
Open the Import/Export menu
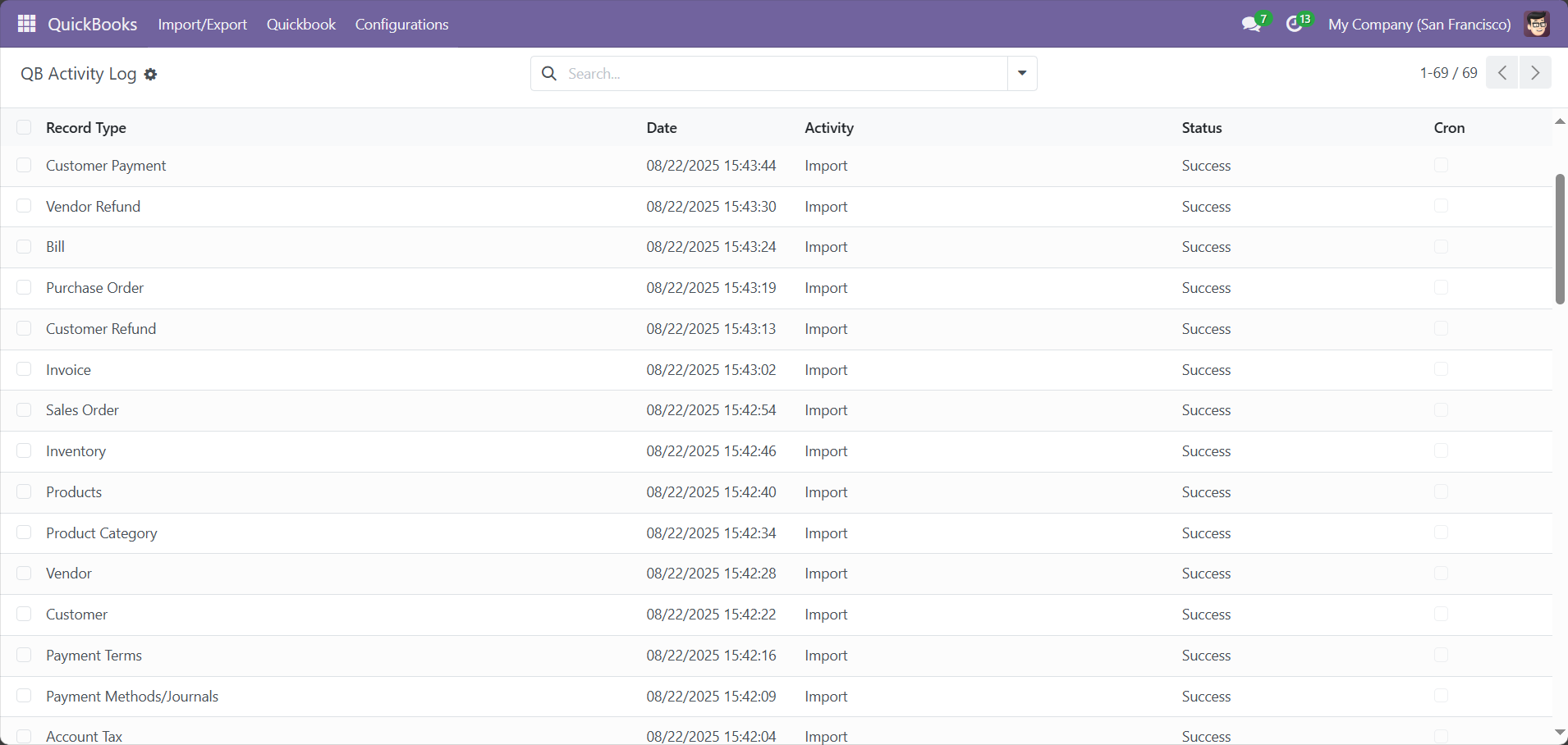coord(202,24)
